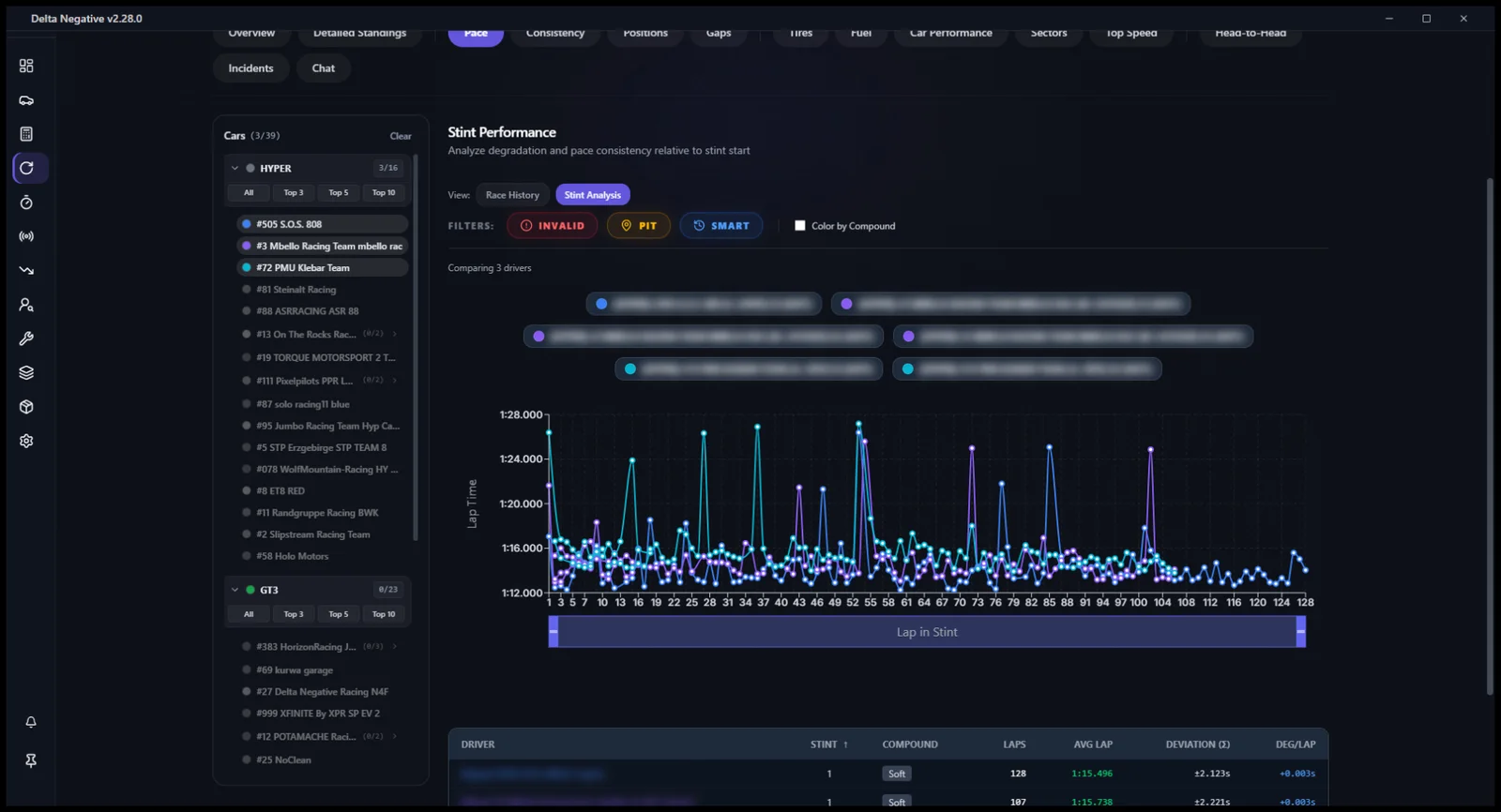
Task: Click the right handle of Lap in Stint slider
Action: tap(1300, 632)
